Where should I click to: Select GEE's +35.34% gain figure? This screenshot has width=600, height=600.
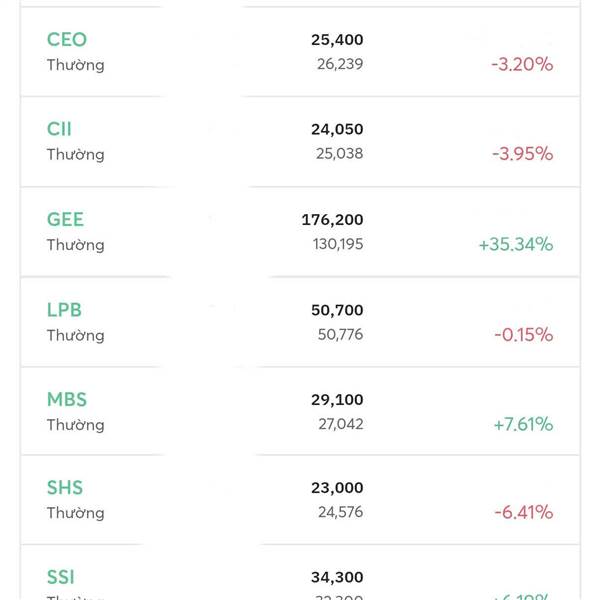[x=516, y=244]
